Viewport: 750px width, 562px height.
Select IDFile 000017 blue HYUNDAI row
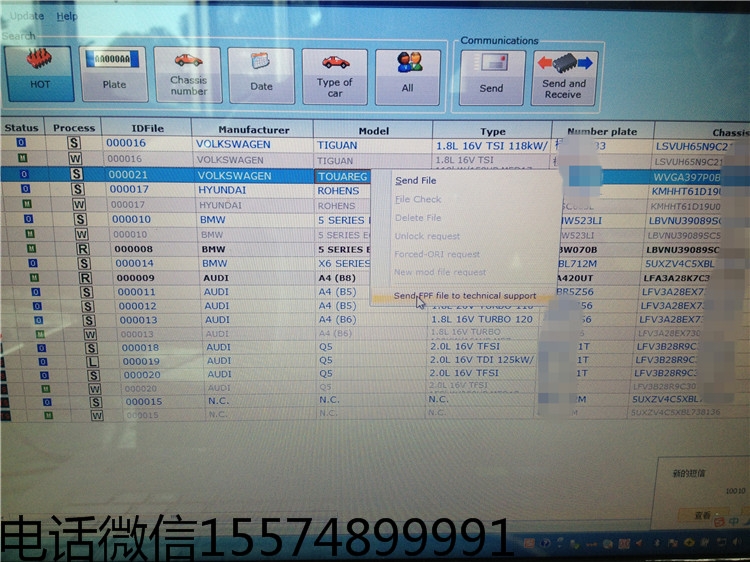129,189
